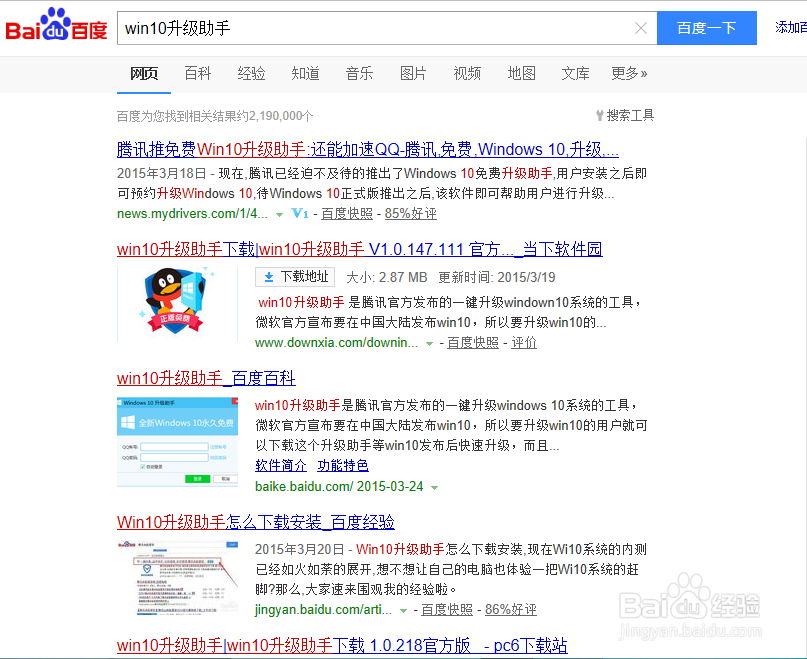Screen dimensions: 807x659
Task: Open 搜索工具 search tools
Action: (624, 115)
